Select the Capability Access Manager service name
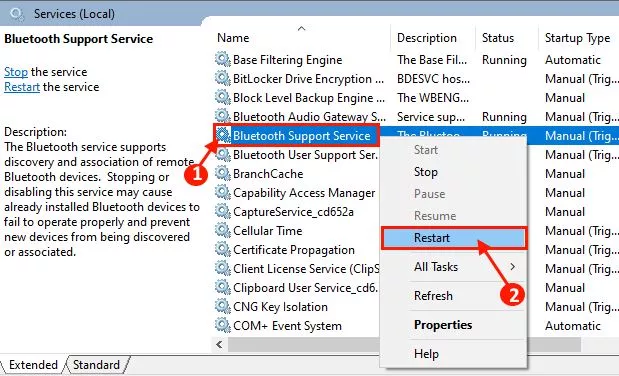619x376 pixels. pyautogui.click(x=304, y=193)
